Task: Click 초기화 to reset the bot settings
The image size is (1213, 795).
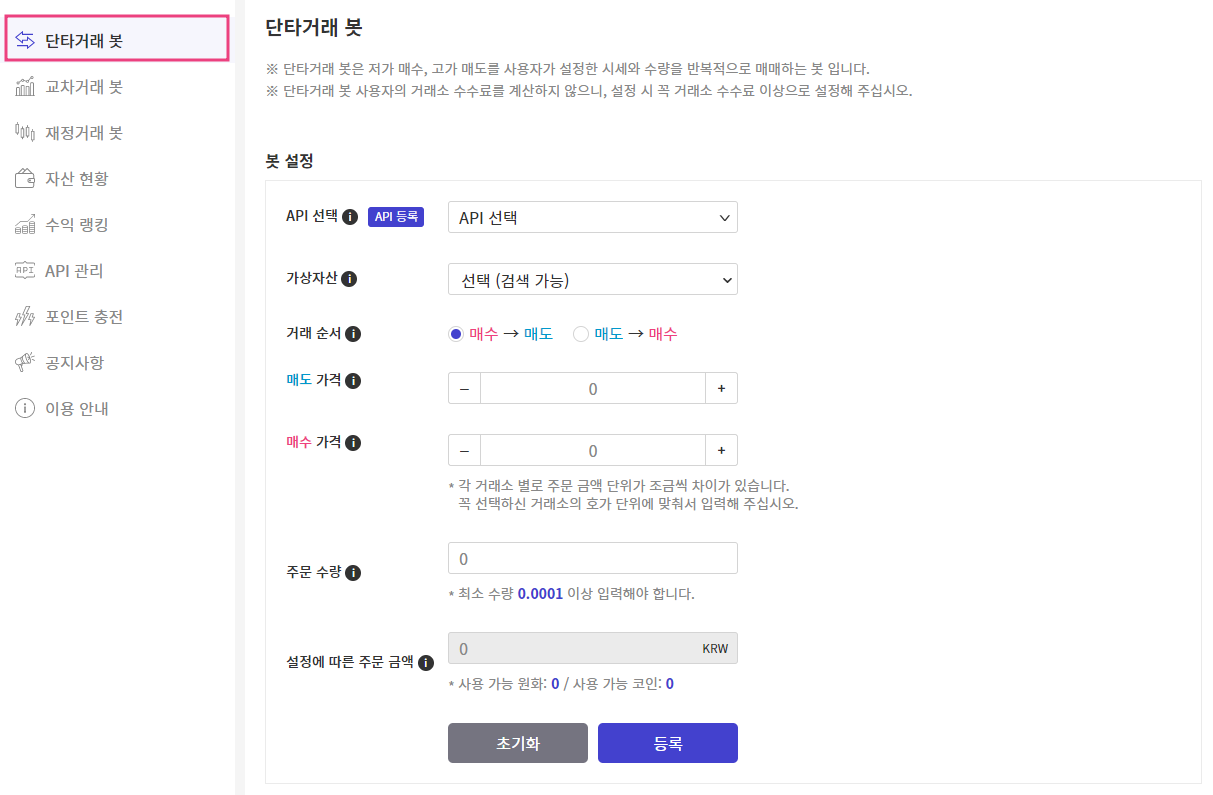Action: coord(518,743)
